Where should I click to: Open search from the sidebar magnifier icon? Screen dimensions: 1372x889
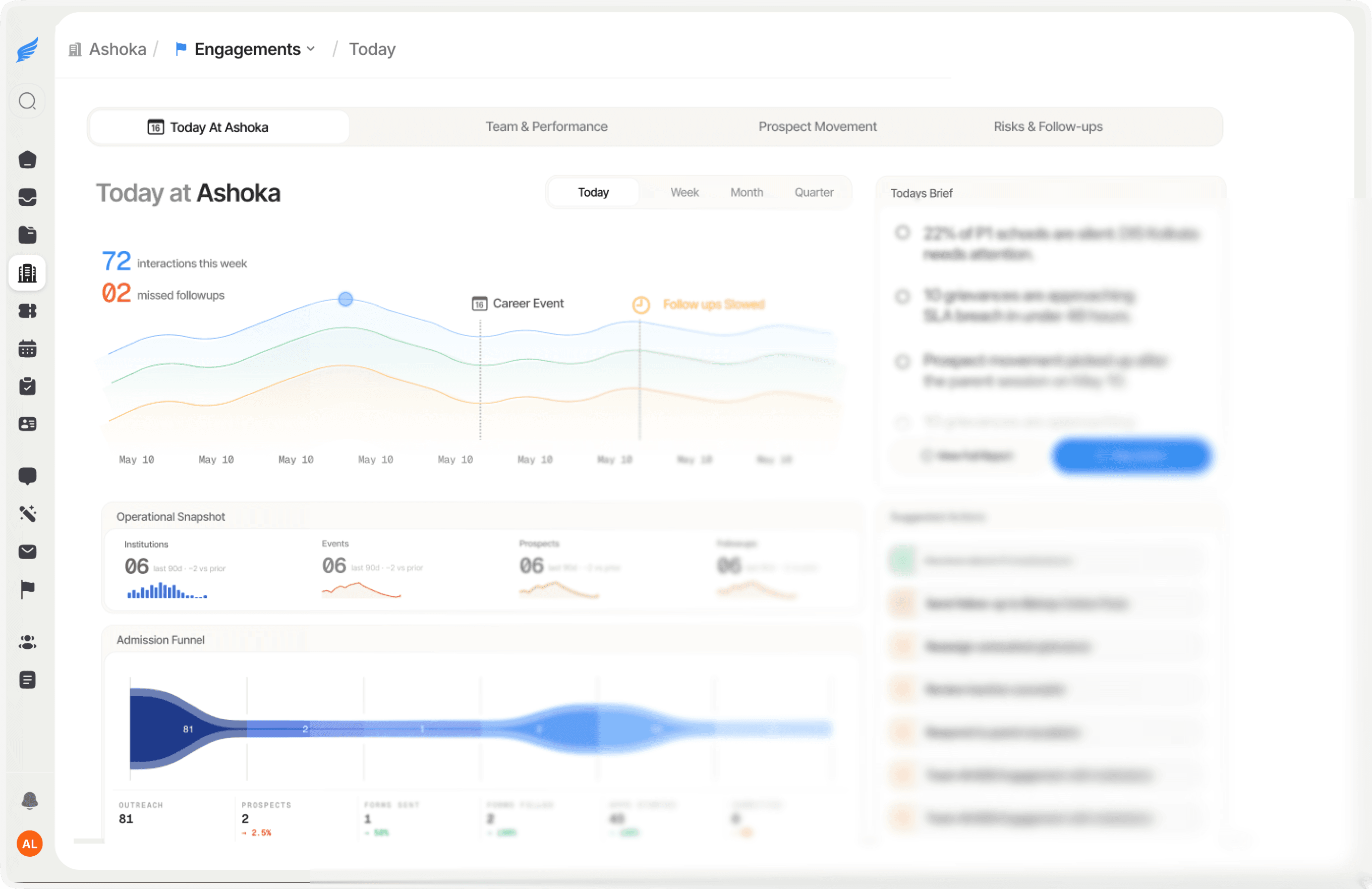27,101
